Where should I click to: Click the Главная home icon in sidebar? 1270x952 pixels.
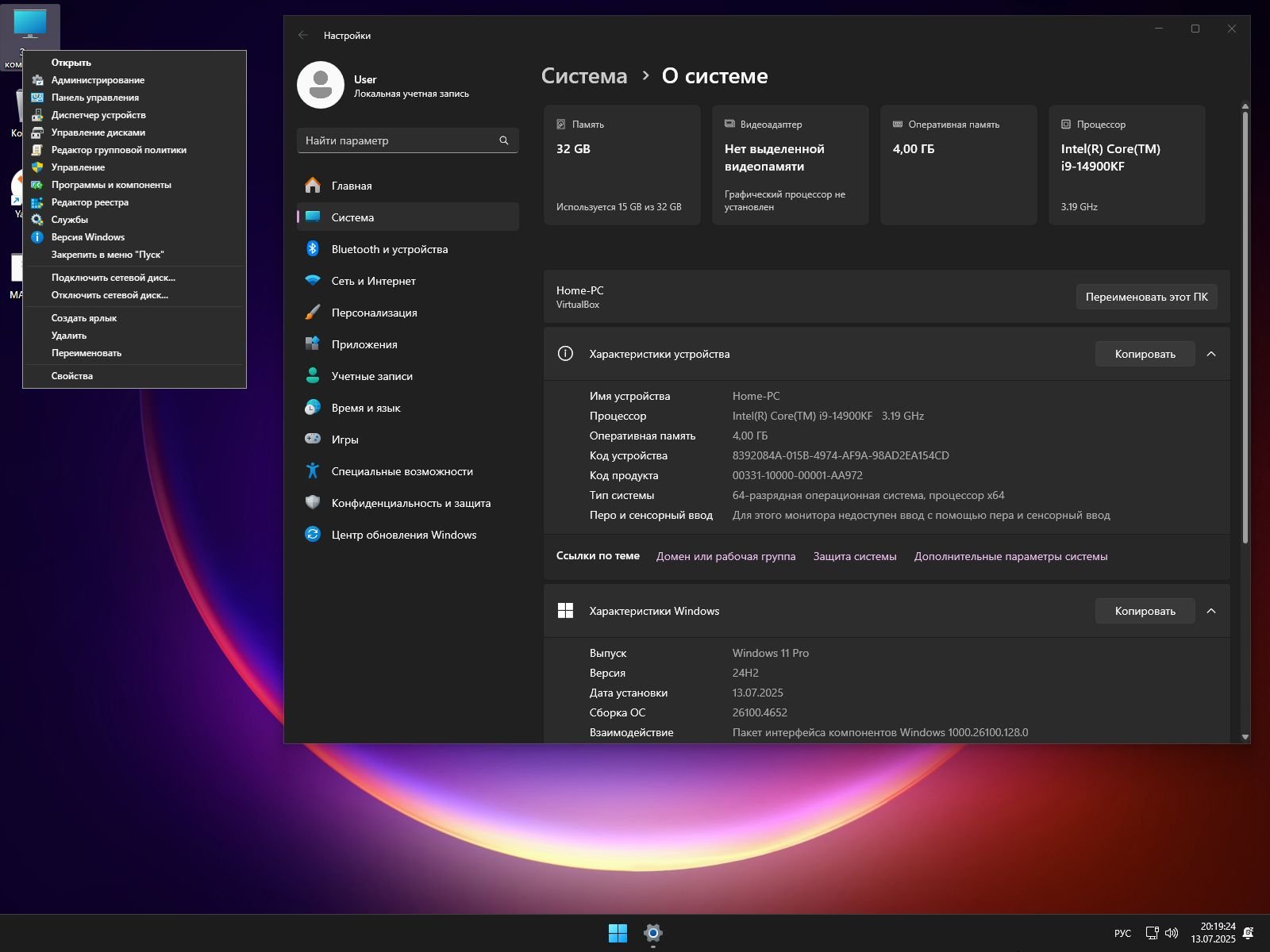(313, 186)
